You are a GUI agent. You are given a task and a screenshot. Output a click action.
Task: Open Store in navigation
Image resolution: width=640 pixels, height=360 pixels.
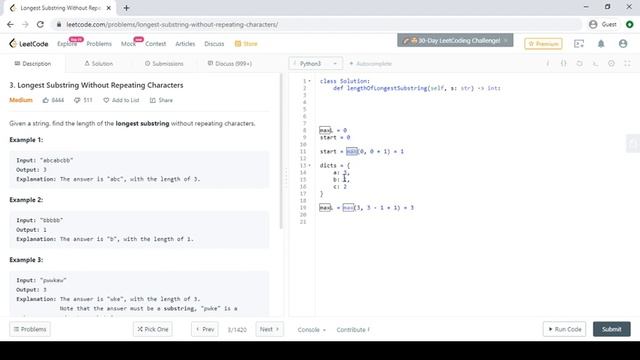(246, 44)
